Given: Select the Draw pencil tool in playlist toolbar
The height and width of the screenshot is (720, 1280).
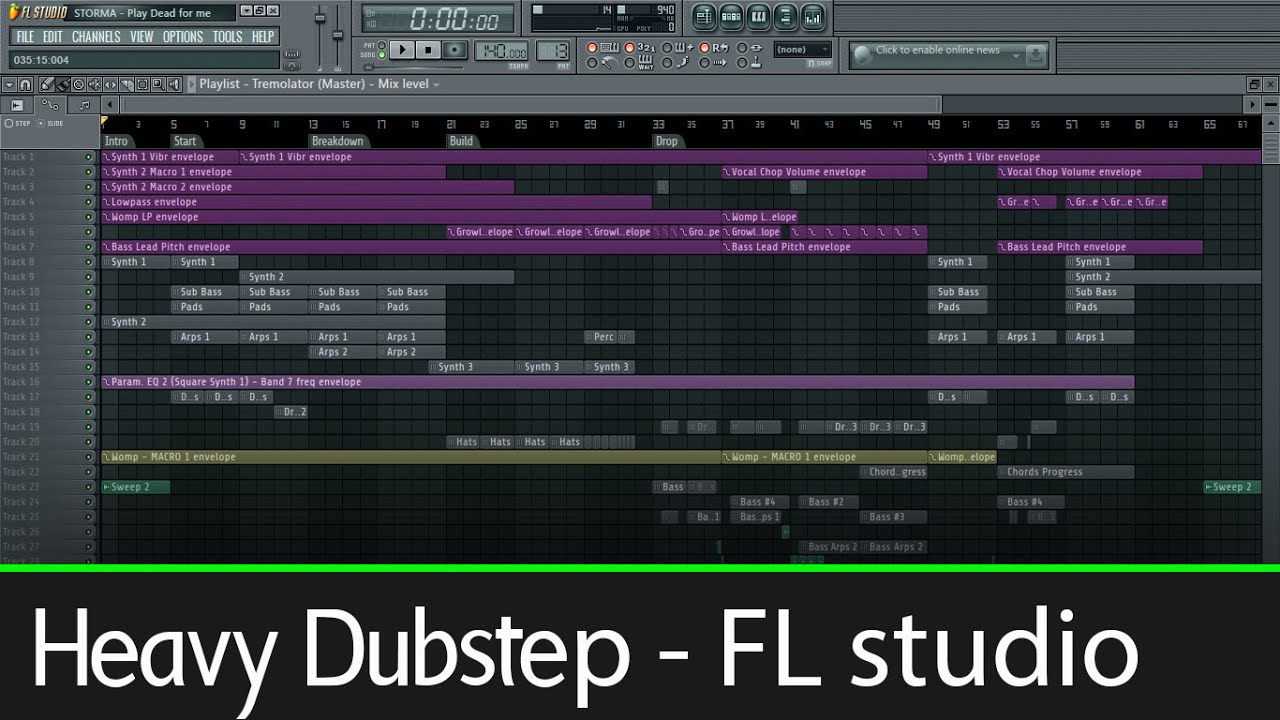Looking at the screenshot, I should tap(47, 85).
